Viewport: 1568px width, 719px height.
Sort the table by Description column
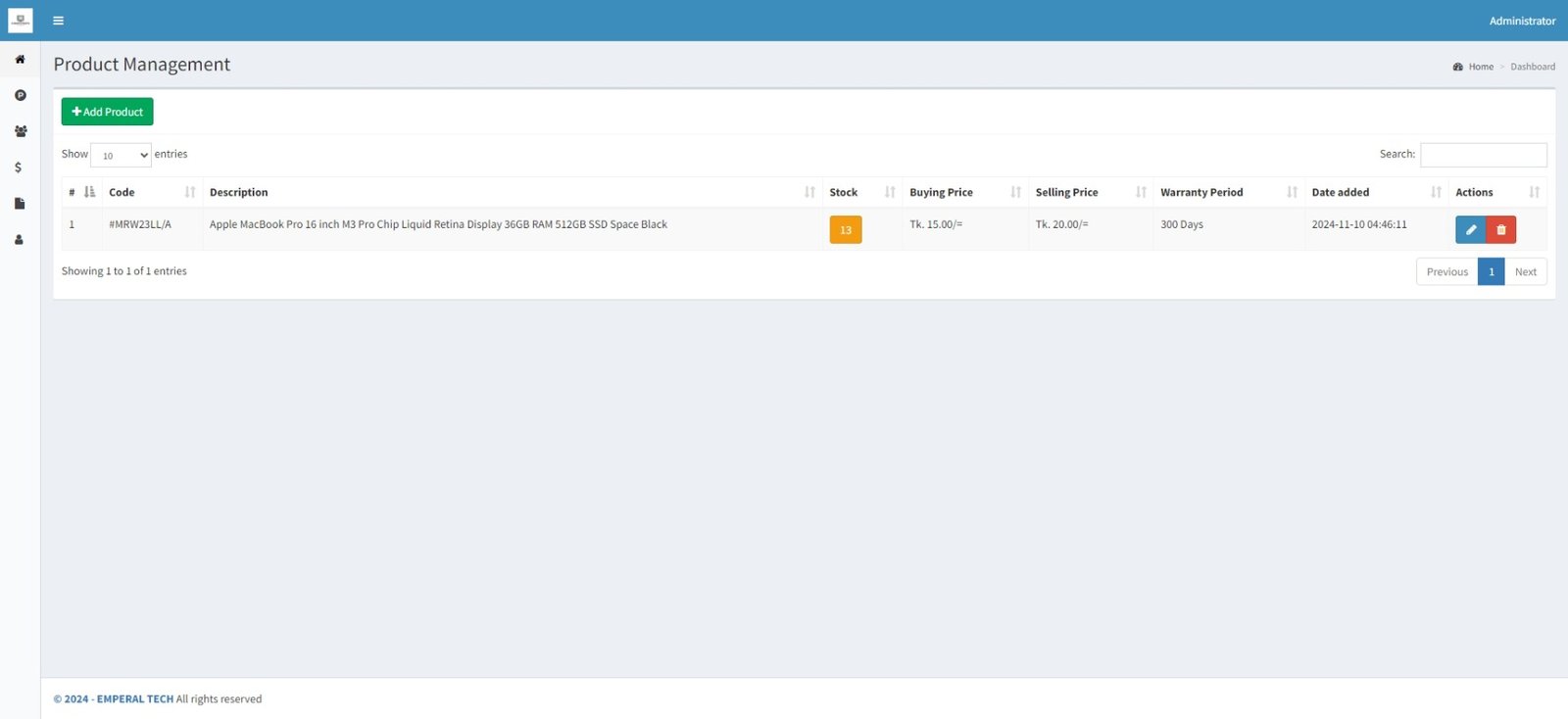tap(513, 192)
